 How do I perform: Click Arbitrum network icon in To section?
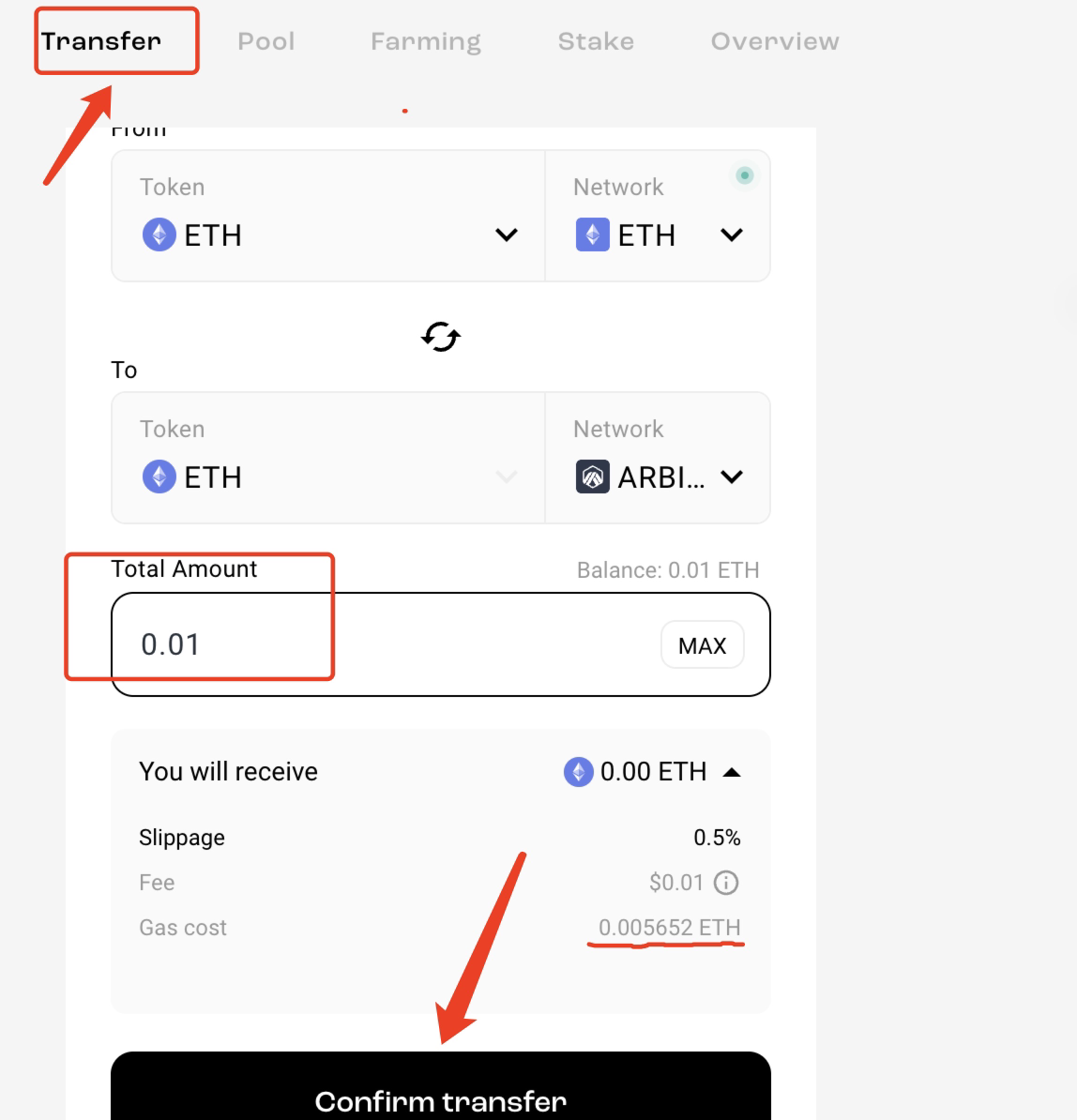pyautogui.click(x=592, y=477)
